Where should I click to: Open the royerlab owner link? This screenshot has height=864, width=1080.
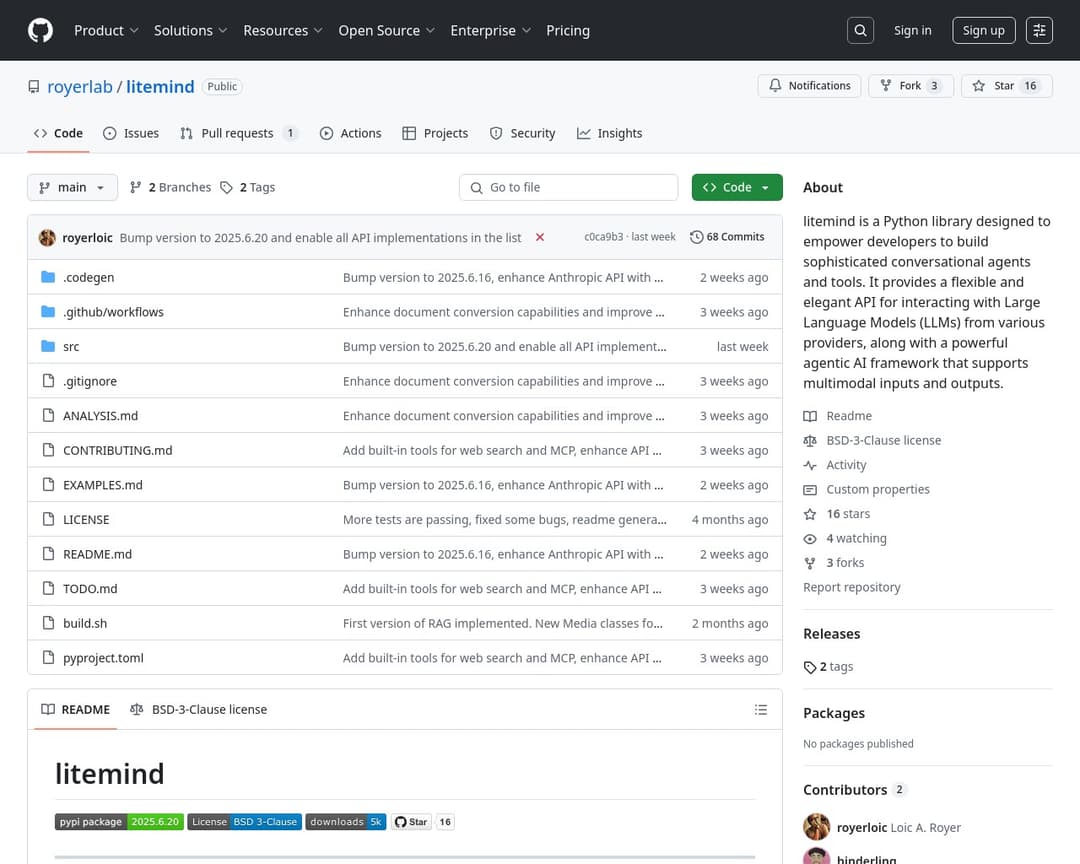point(80,87)
